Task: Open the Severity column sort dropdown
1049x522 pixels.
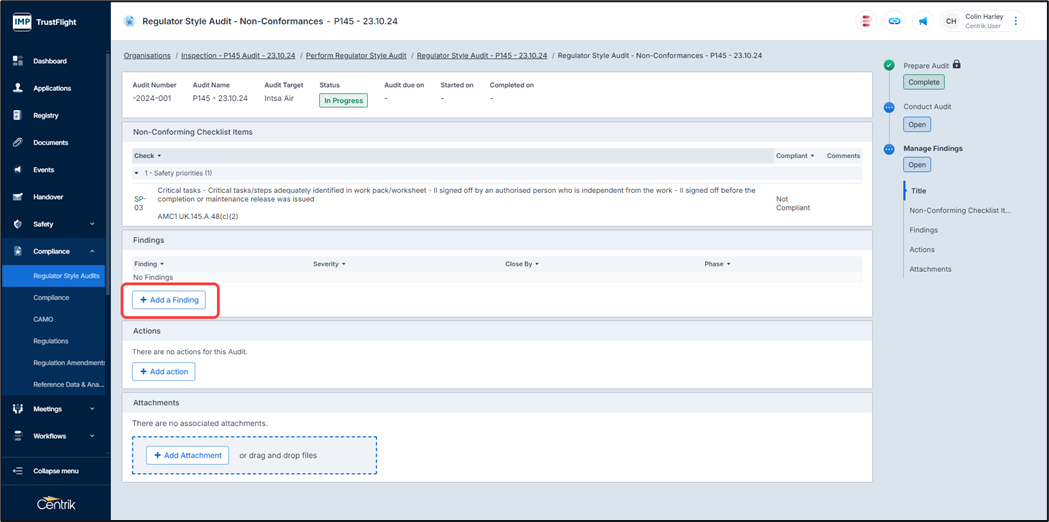Action: [343, 264]
